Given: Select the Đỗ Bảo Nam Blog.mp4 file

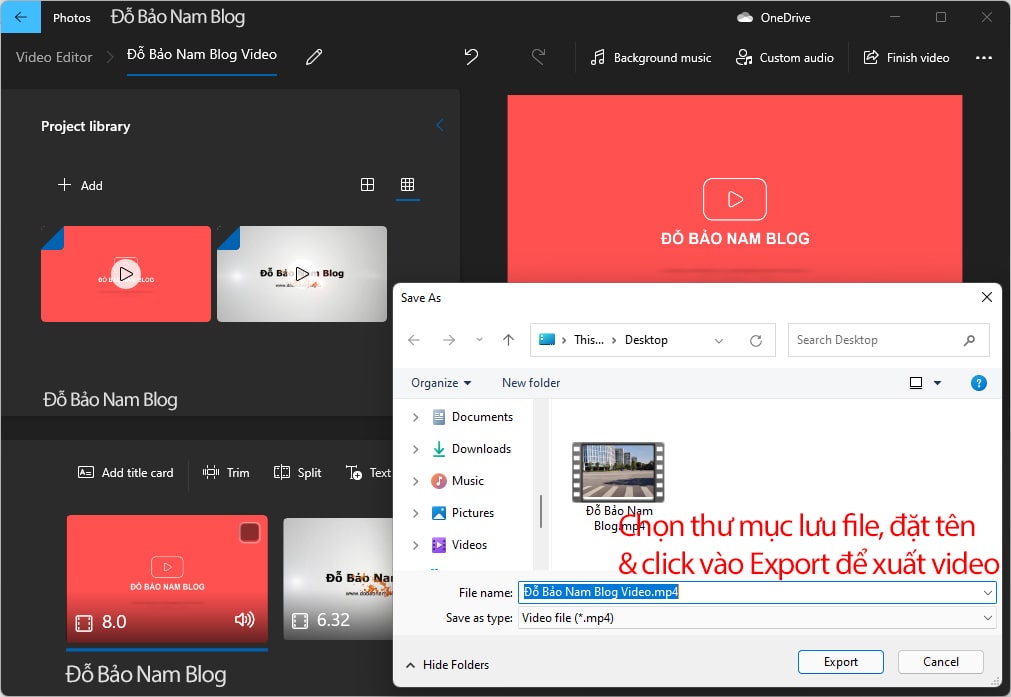Looking at the screenshot, I should [618, 487].
